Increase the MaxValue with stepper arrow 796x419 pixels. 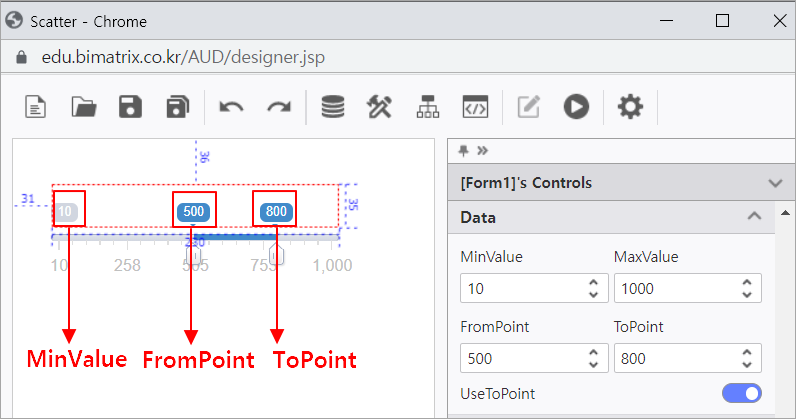(746, 283)
